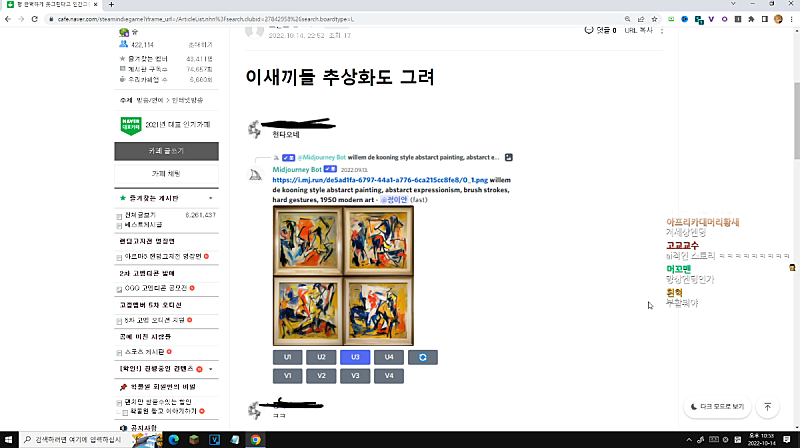Click the URL 복사 link

click(x=638, y=31)
